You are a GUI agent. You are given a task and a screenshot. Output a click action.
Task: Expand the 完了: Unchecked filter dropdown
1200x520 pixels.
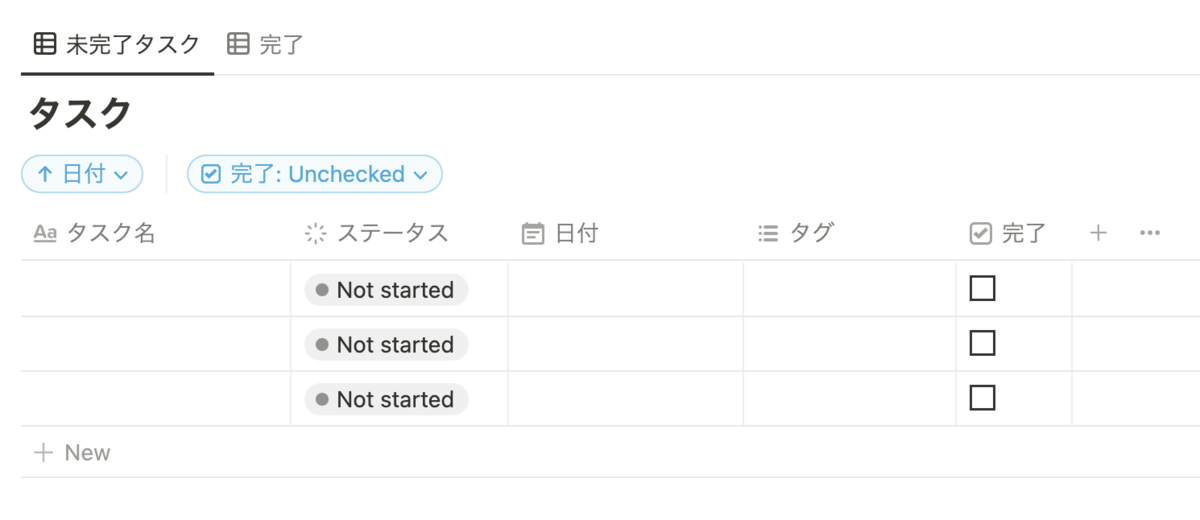(x=315, y=174)
